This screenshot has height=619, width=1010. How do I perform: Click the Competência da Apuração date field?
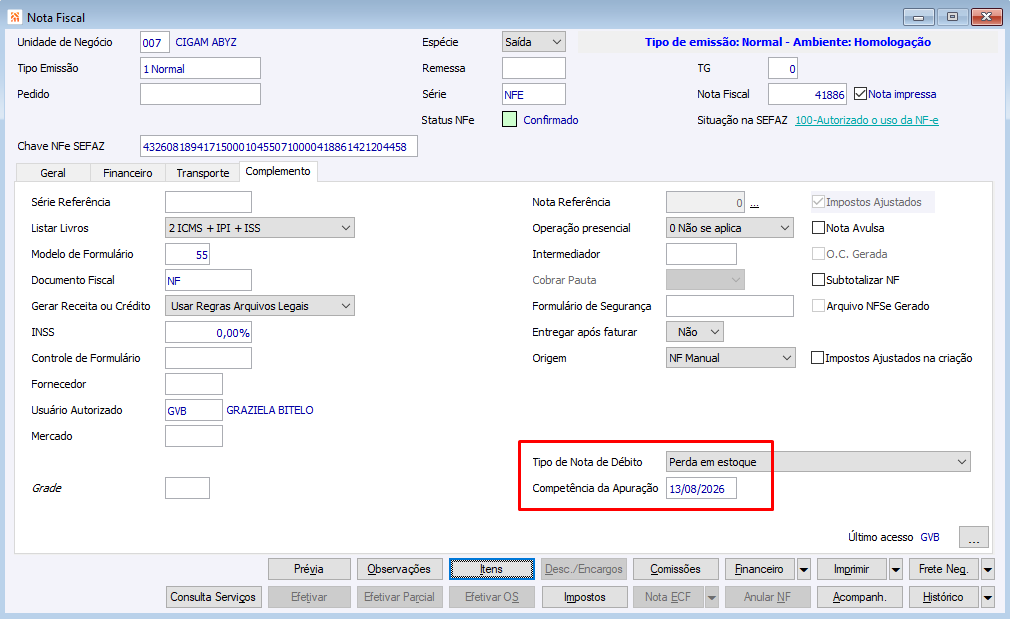coord(701,489)
